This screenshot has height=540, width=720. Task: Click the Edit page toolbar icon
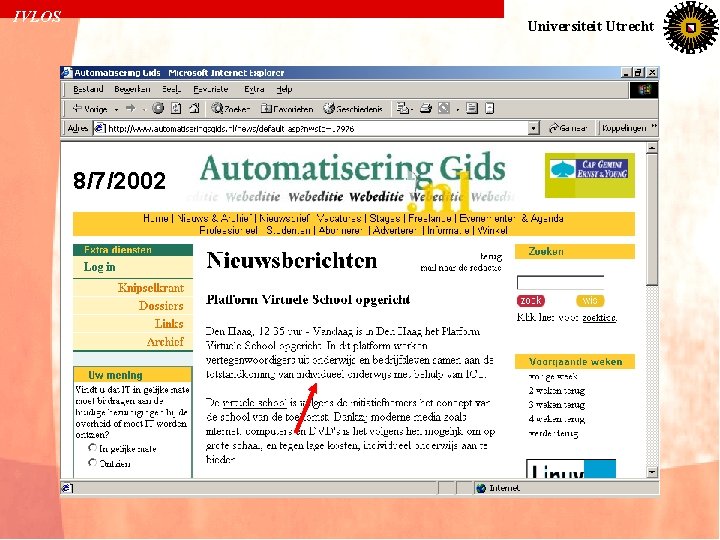[x=444, y=108]
